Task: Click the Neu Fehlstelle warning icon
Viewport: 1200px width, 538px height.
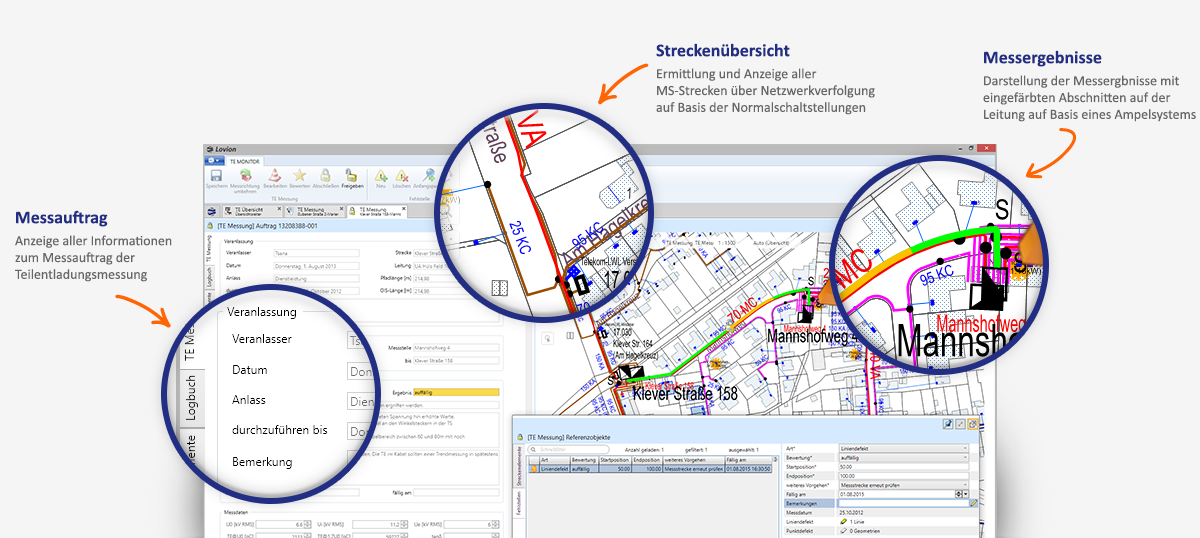Action: coord(381,176)
